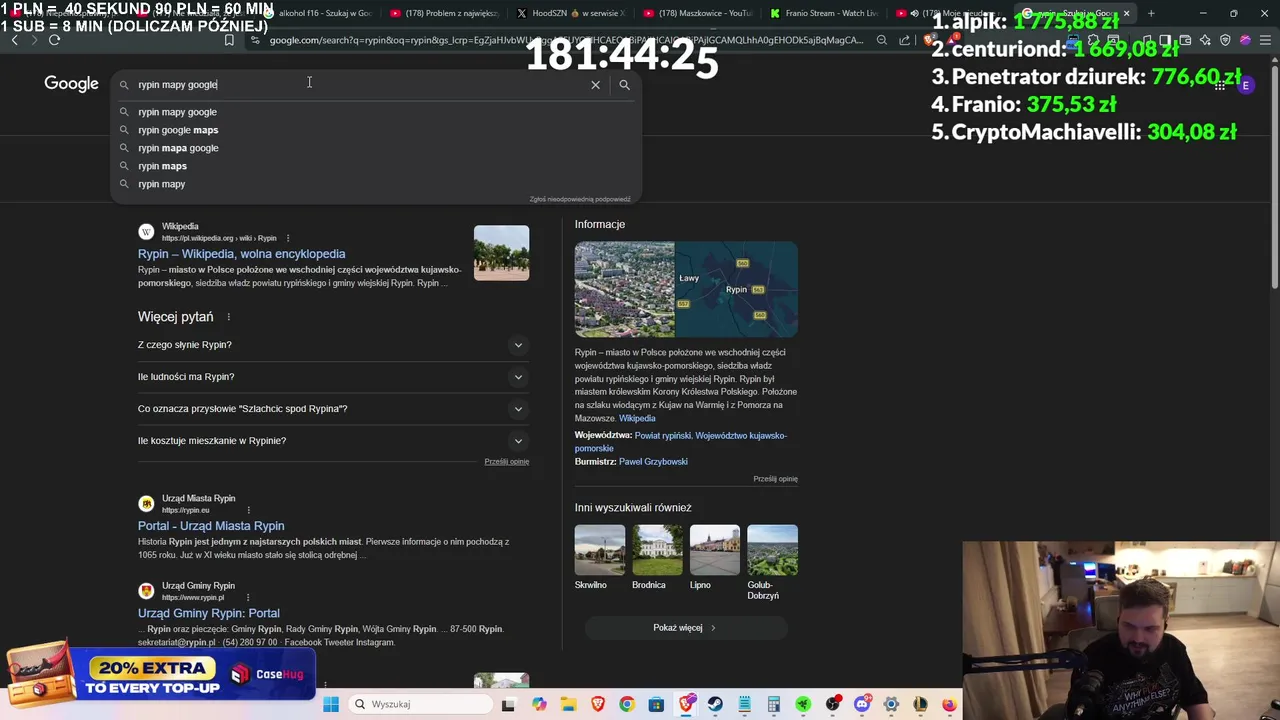The width and height of the screenshot is (1280, 720).
Task: Select suggestion 'rypin mapa google'
Action: [x=376, y=148]
